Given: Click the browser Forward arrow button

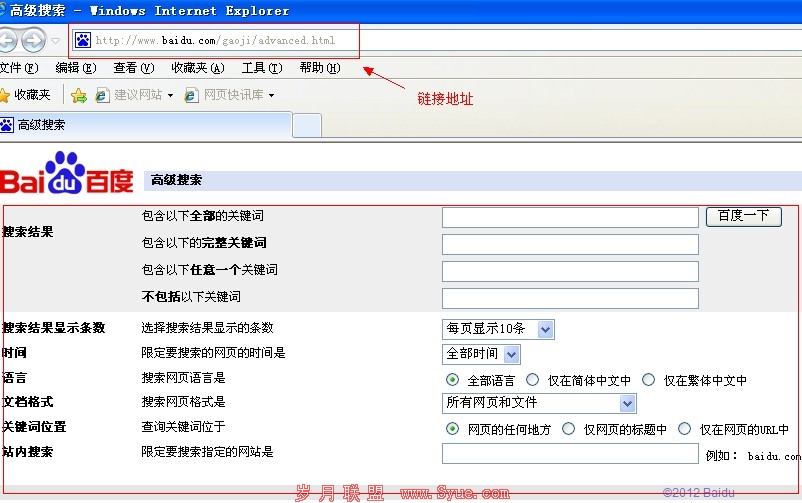Looking at the screenshot, I should (33, 41).
